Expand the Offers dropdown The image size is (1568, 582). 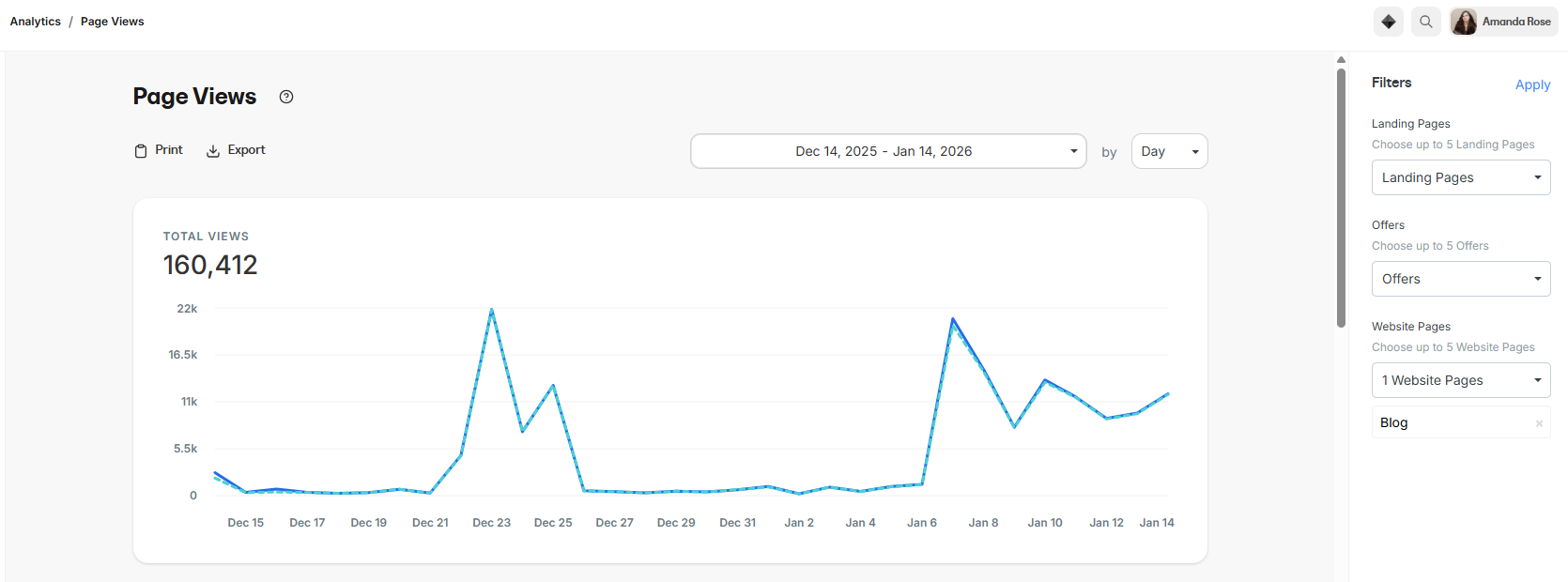point(1461,279)
